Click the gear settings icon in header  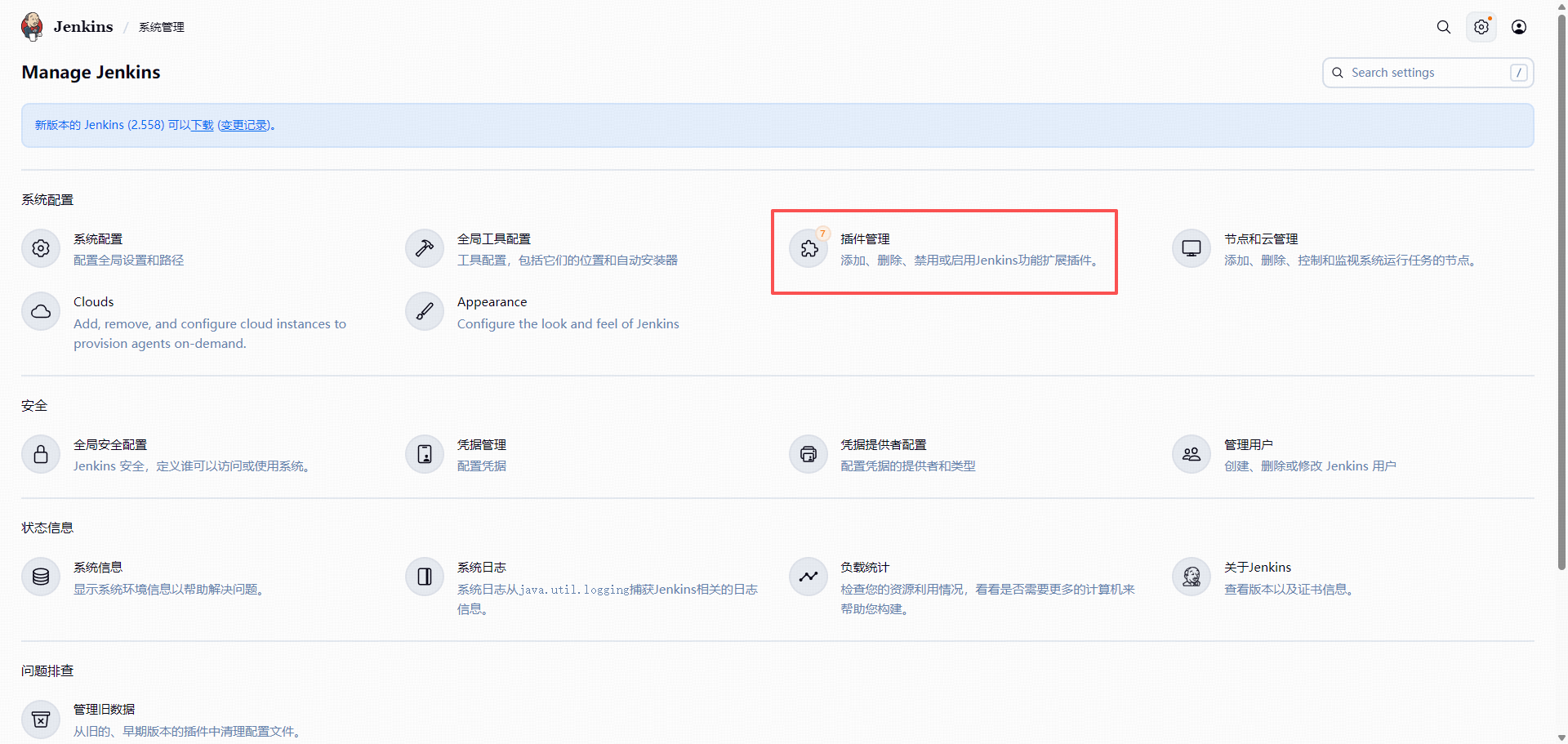[x=1481, y=27]
